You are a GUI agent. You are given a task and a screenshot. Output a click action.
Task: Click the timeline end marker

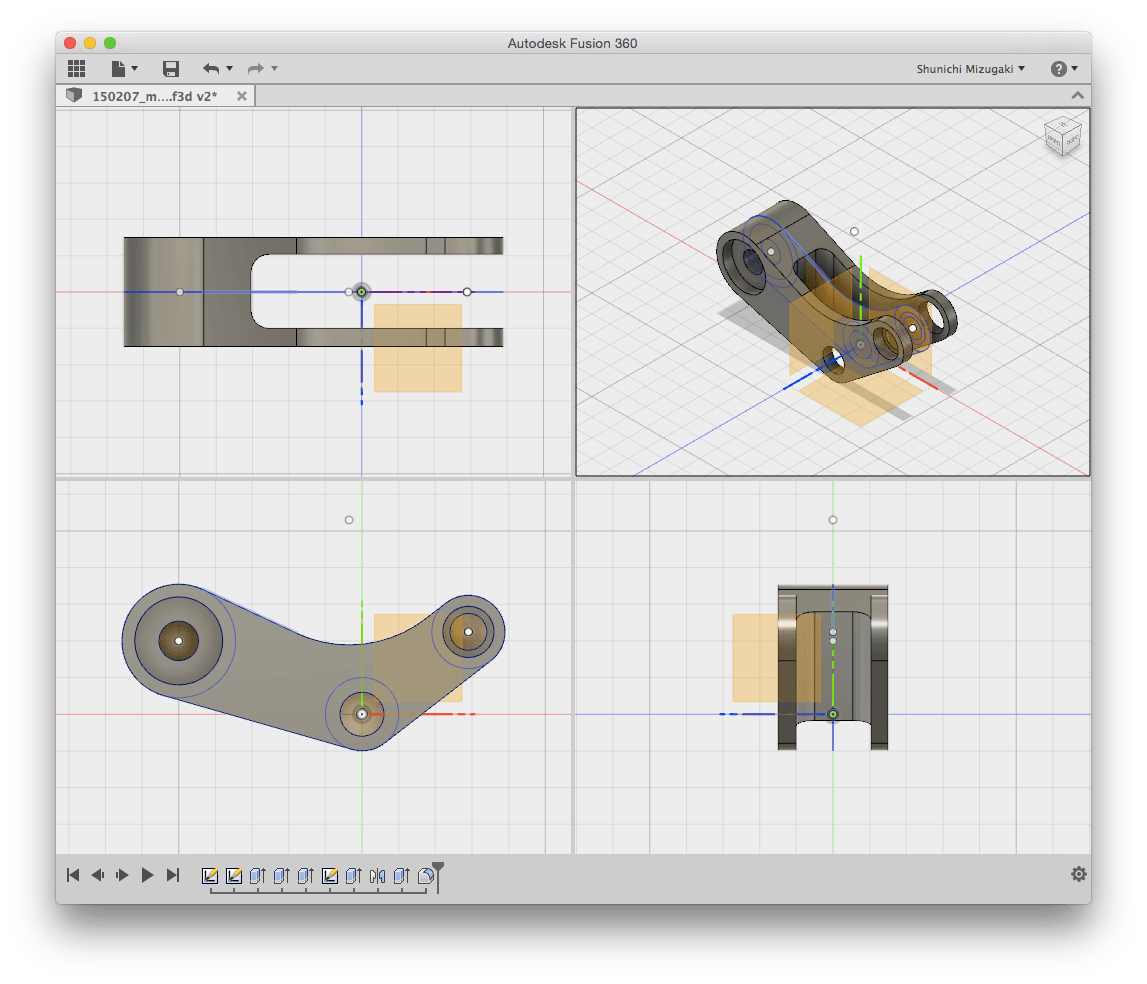pos(437,876)
